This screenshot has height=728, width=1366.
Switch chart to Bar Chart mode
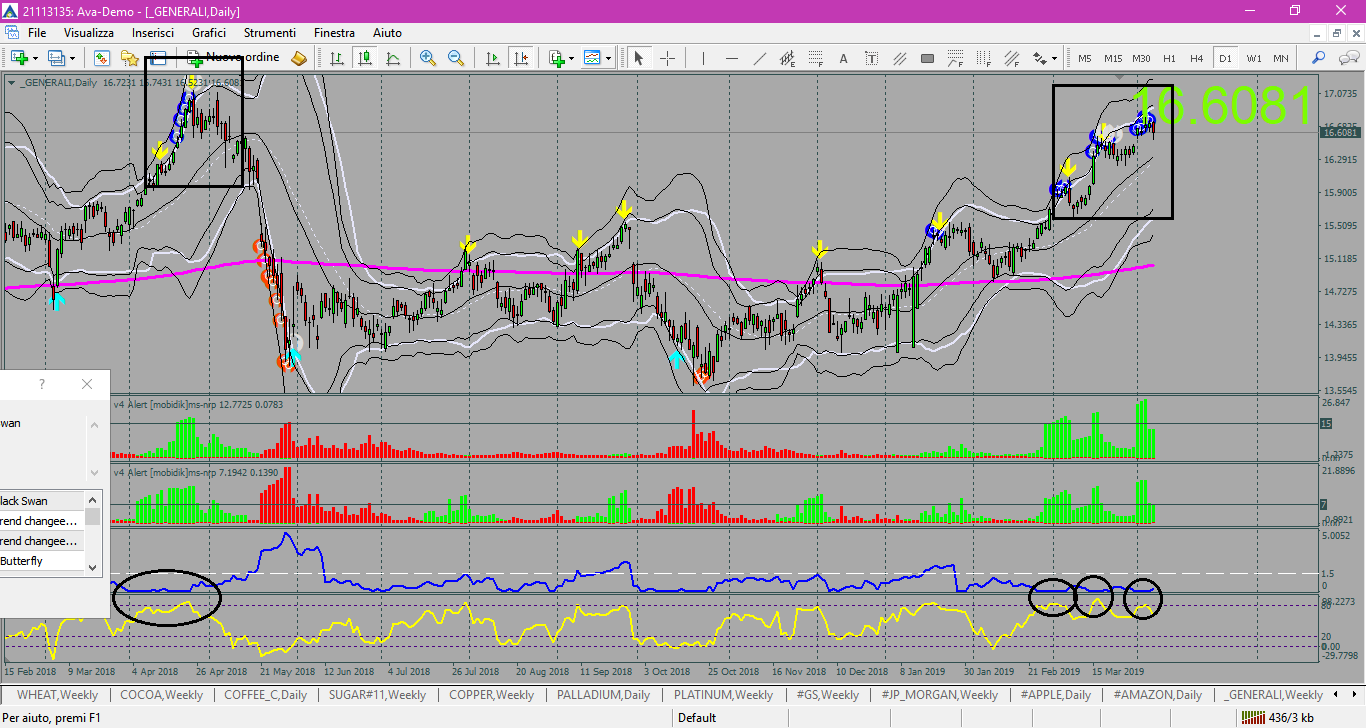click(337, 58)
